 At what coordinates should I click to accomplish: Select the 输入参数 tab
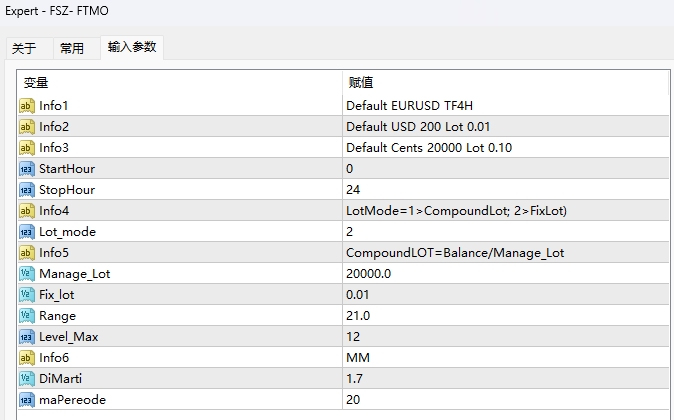[132, 47]
